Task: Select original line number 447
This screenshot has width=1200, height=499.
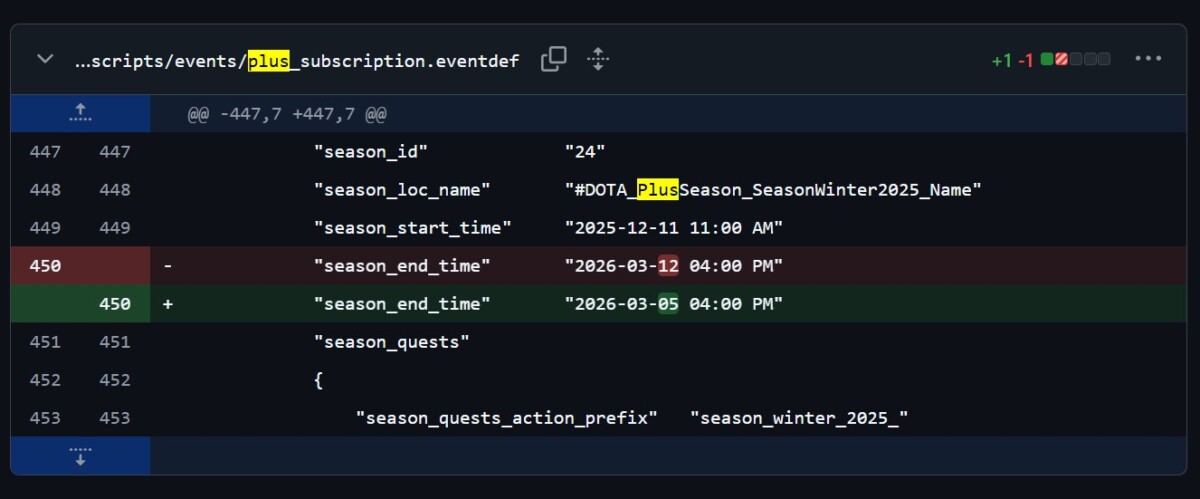Action: click(x=45, y=152)
